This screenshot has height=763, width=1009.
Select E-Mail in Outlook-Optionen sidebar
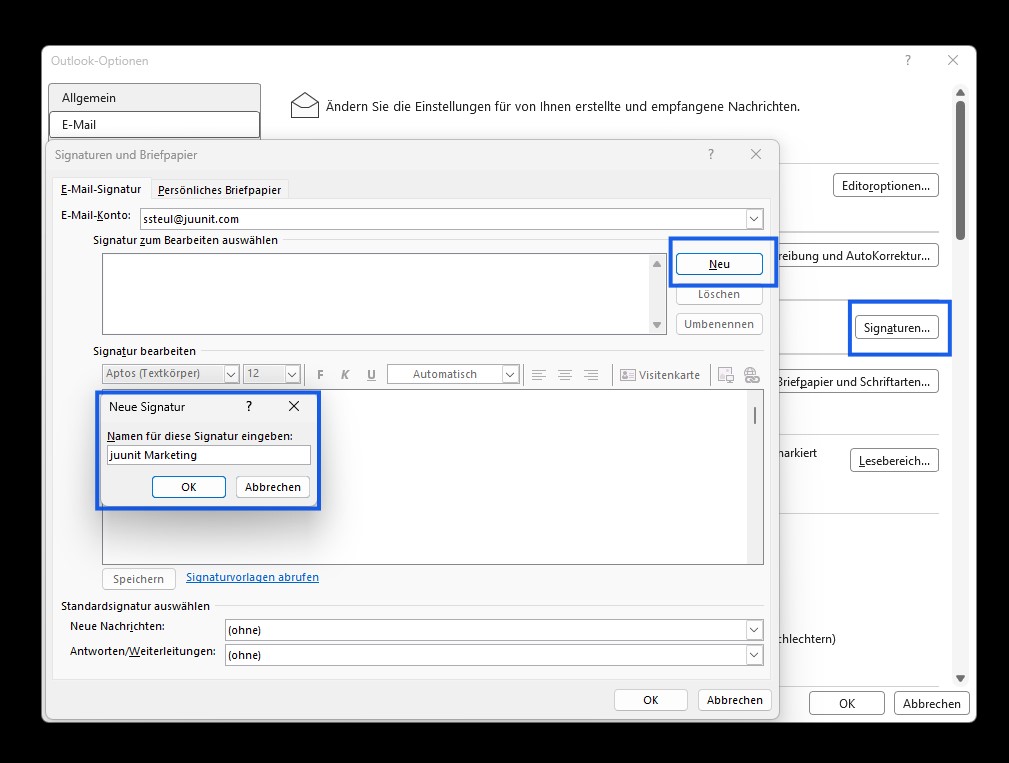154,125
